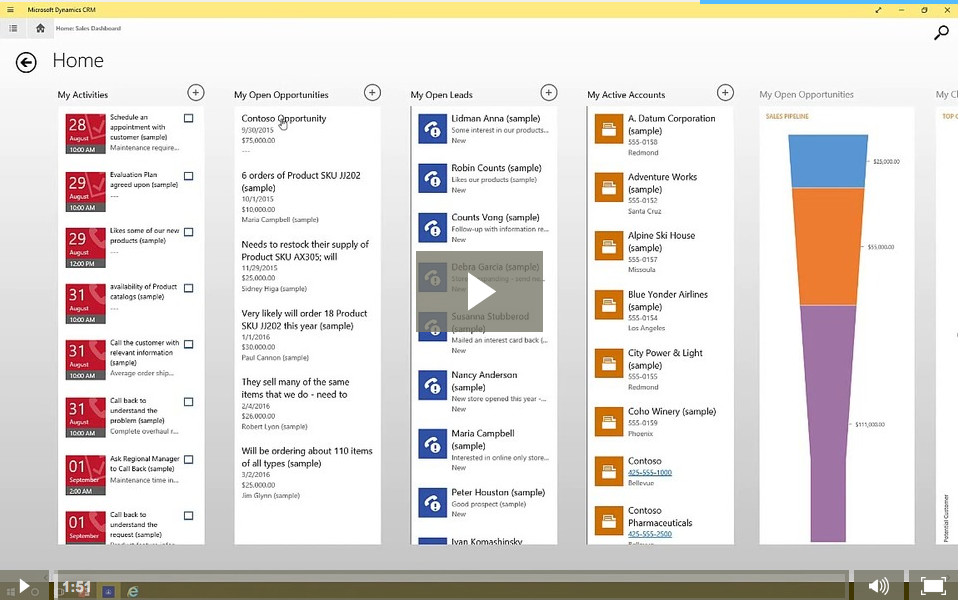Image resolution: width=958 pixels, height=600 pixels.
Task: Check off Call back to understand the problem
Action: tap(189, 402)
